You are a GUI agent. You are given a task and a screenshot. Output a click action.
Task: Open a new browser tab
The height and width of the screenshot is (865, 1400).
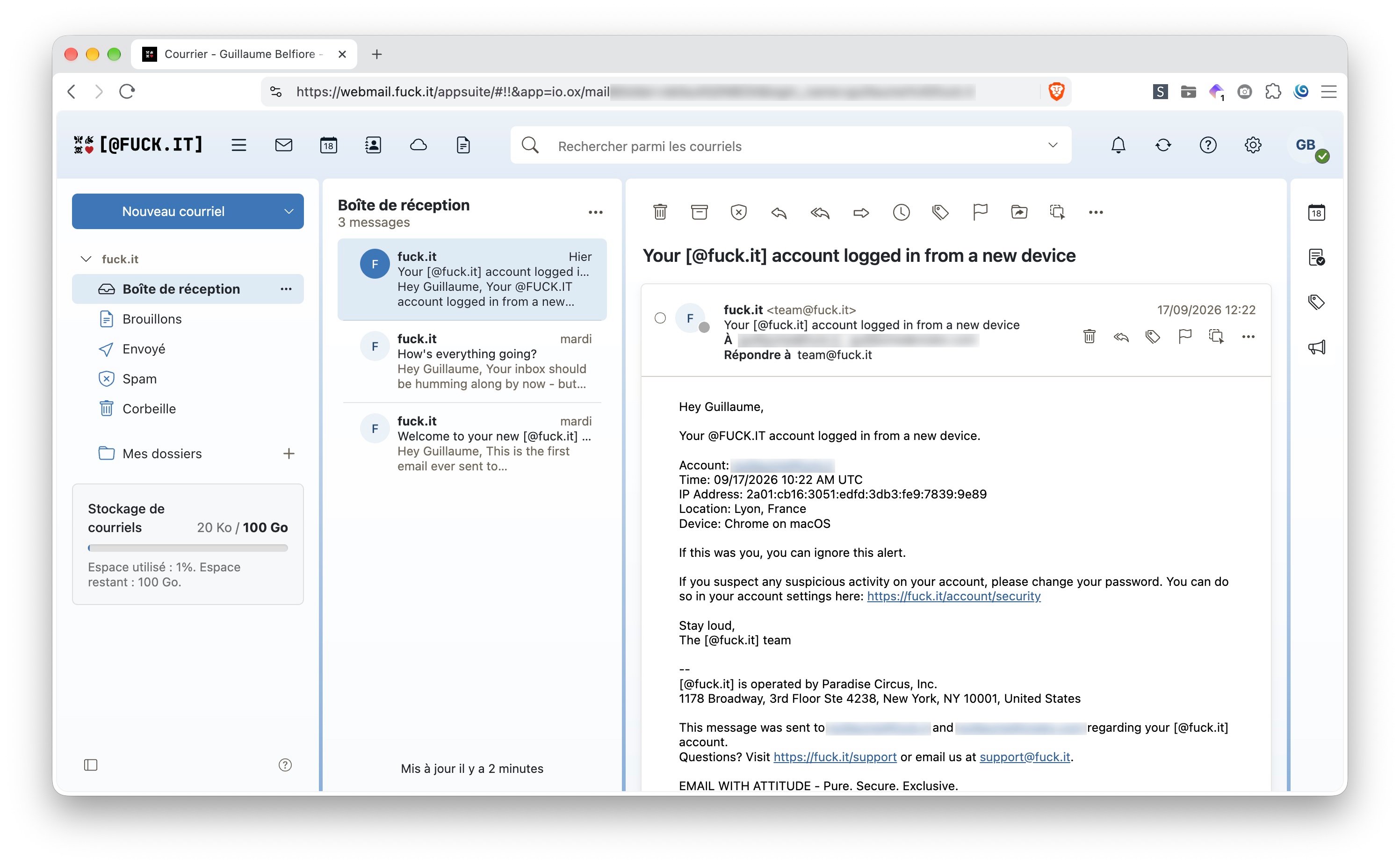(x=376, y=54)
